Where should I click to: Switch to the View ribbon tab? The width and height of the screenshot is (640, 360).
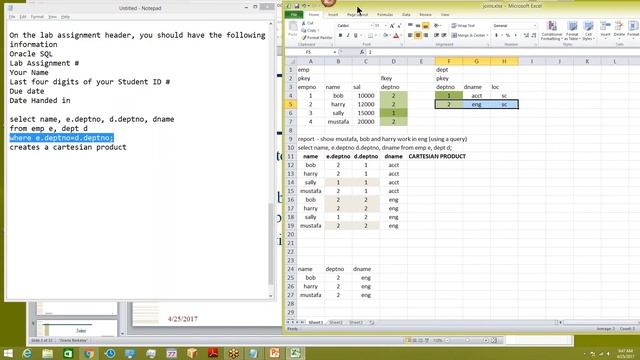(445, 15)
